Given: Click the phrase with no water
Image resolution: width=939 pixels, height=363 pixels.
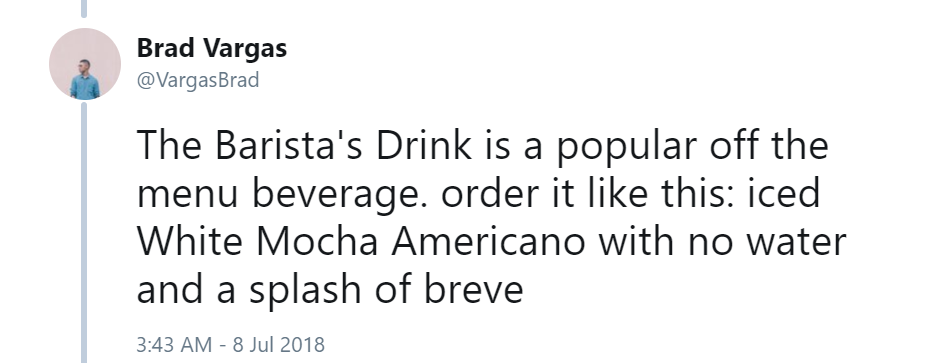Looking at the screenshot, I should [723, 242].
